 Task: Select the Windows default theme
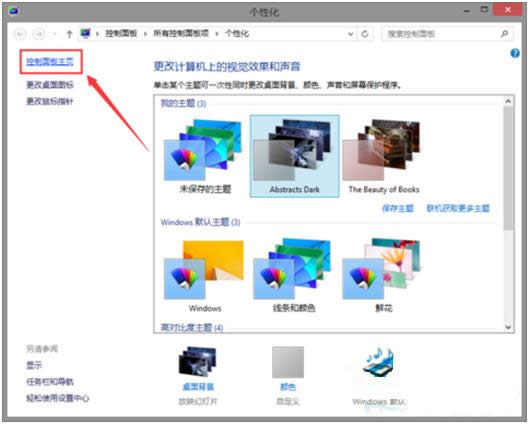click(204, 276)
